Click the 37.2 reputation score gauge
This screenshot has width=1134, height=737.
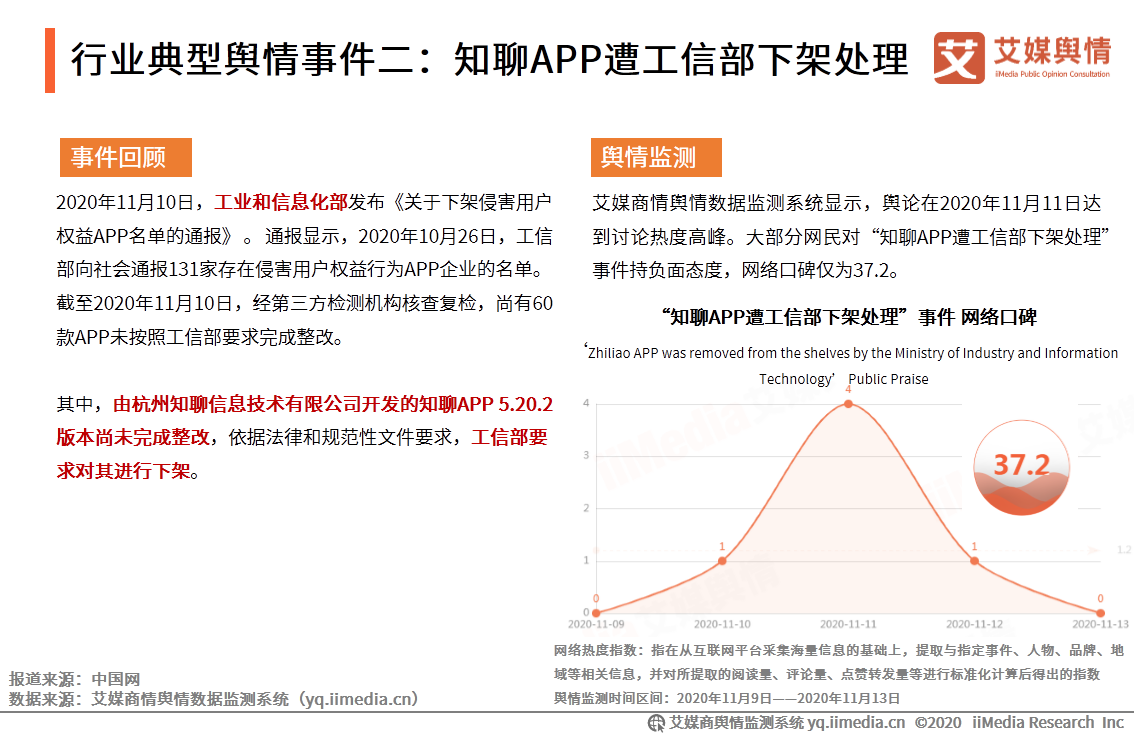[x=1021, y=467]
